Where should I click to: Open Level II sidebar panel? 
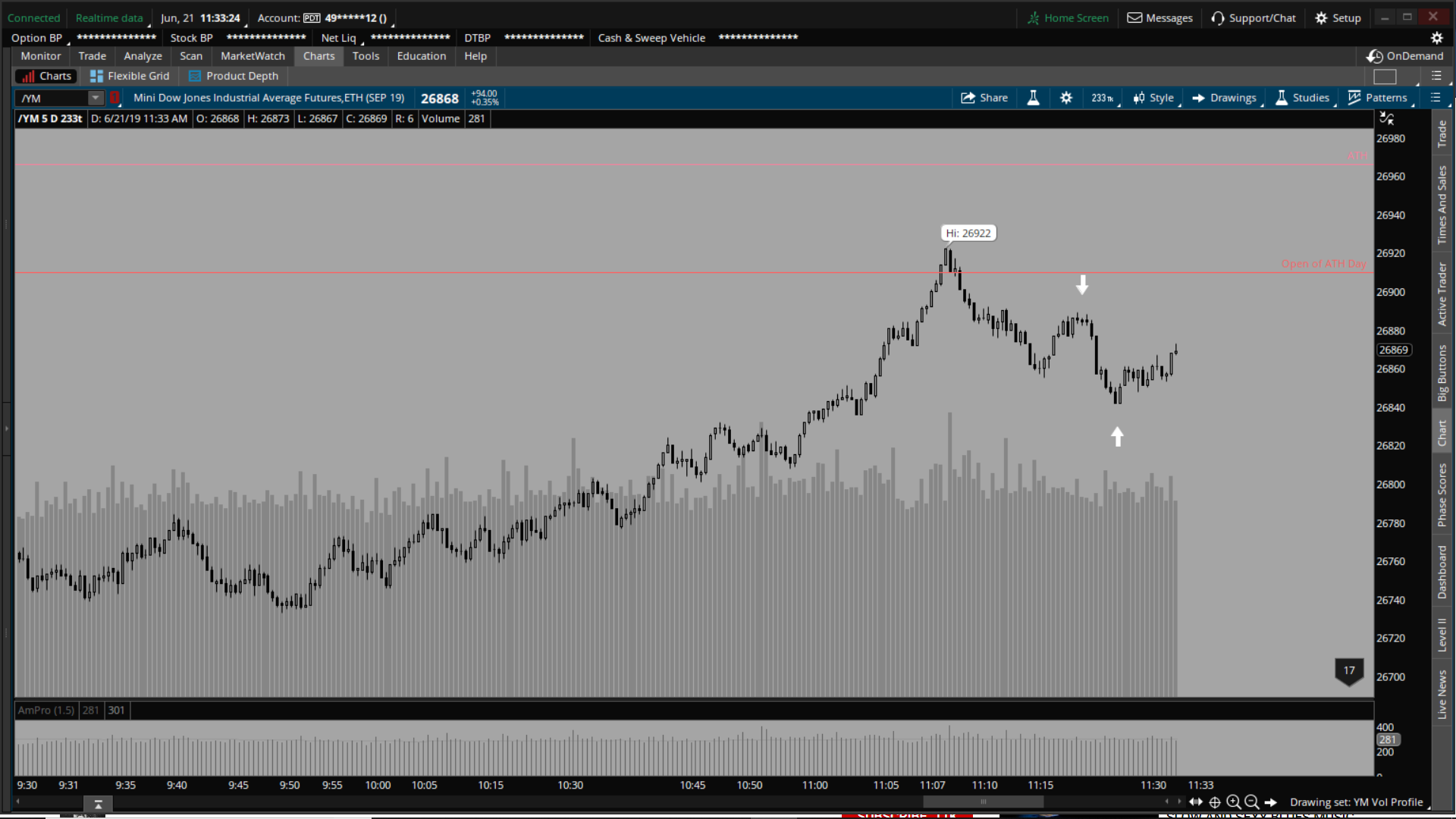pyautogui.click(x=1442, y=635)
